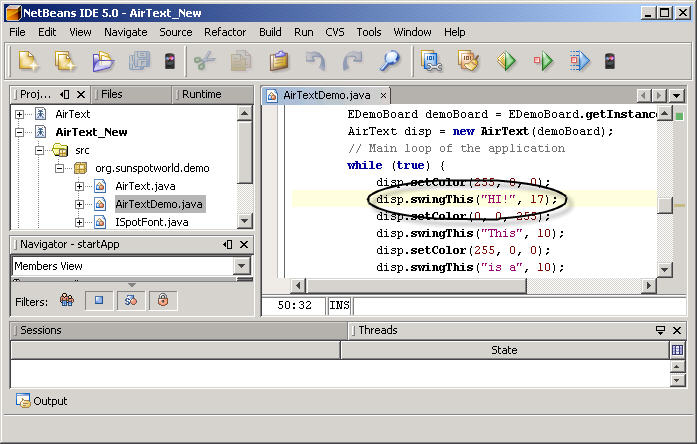Click the Cut scissors icon
697x444 pixels.
pos(204,61)
